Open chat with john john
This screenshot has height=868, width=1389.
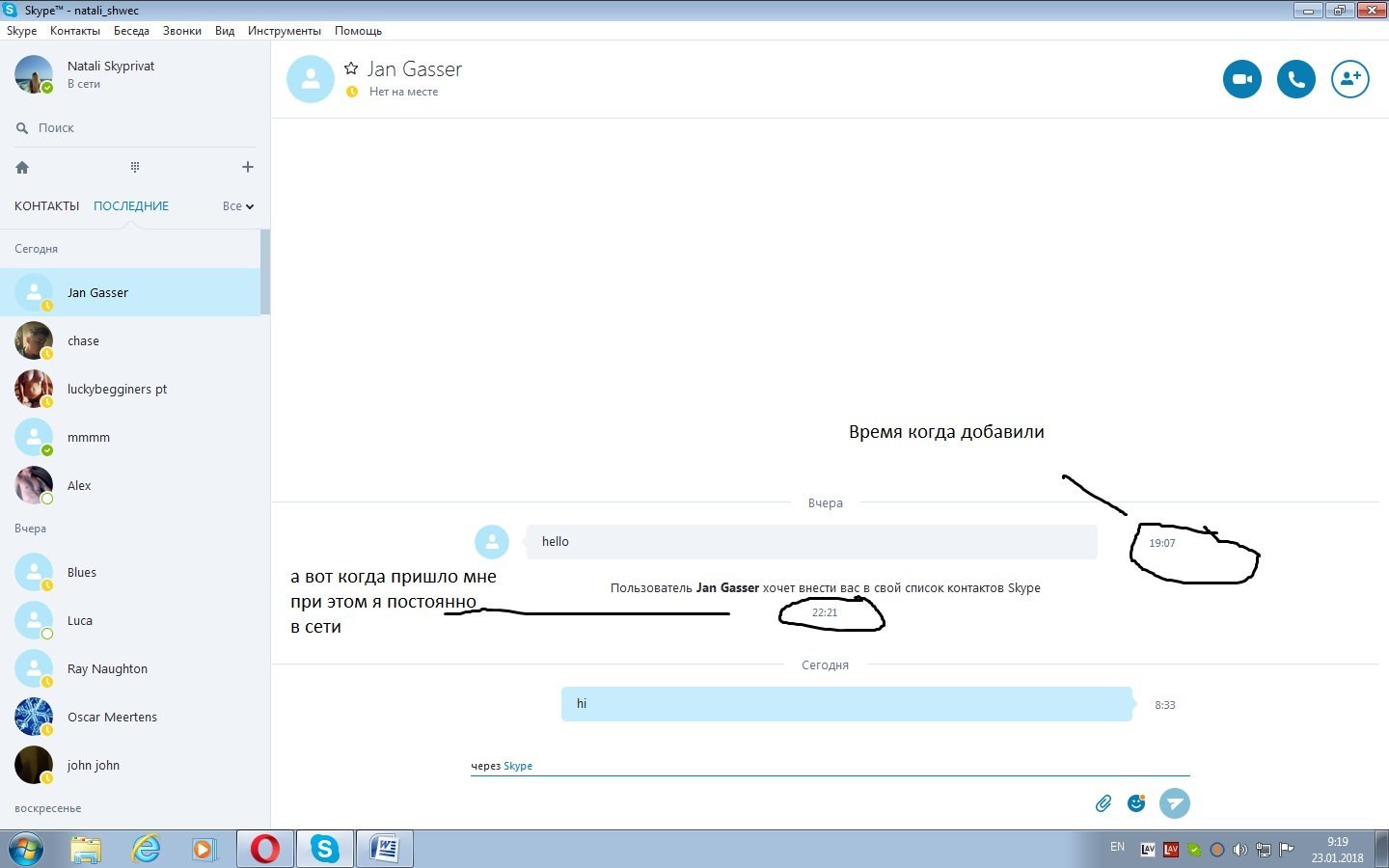click(x=130, y=765)
